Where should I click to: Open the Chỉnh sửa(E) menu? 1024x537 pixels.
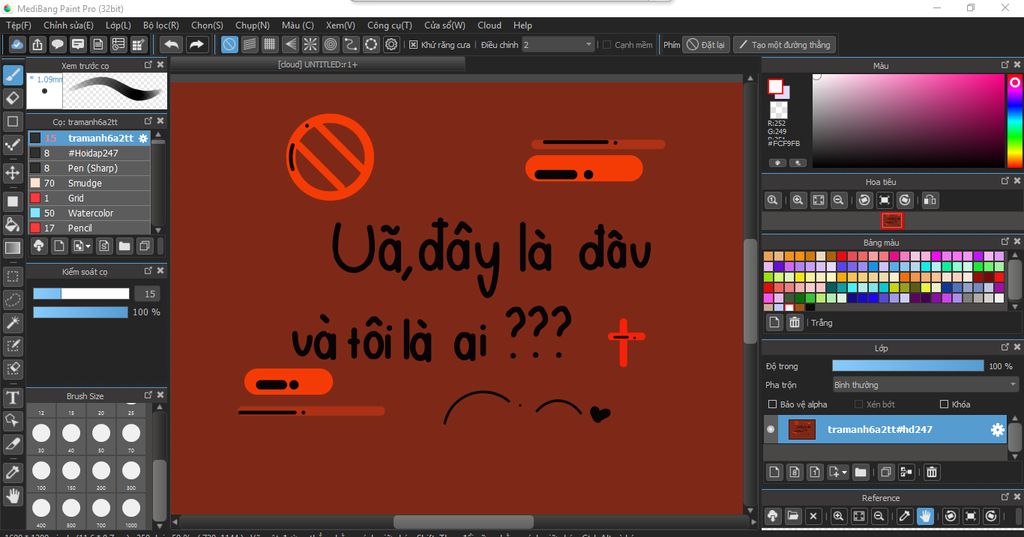pos(68,25)
